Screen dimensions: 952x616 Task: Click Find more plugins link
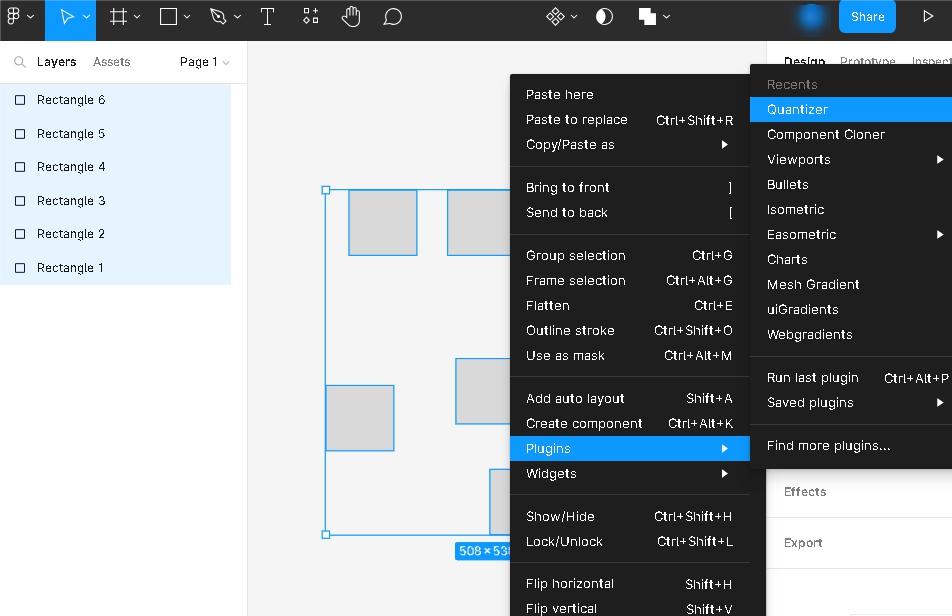tap(828, 446)
